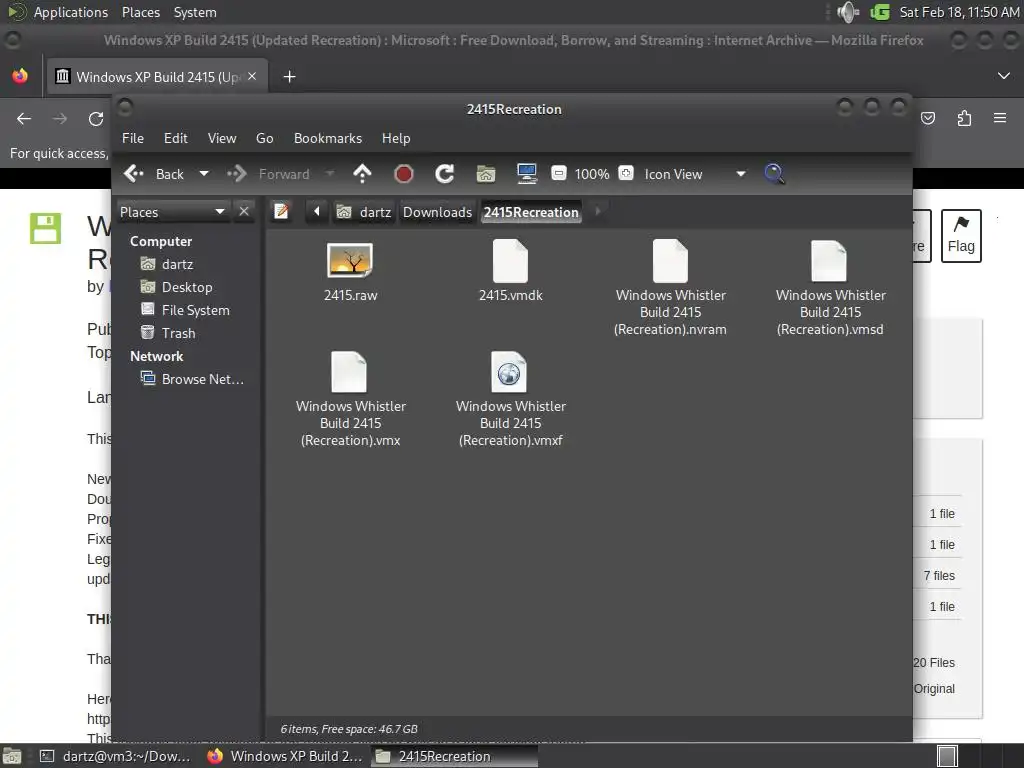Image resolution: width=1024 pixels, height=768 pixels.
Task: Select Browse Network in sidebar
Action: point(192,379)
